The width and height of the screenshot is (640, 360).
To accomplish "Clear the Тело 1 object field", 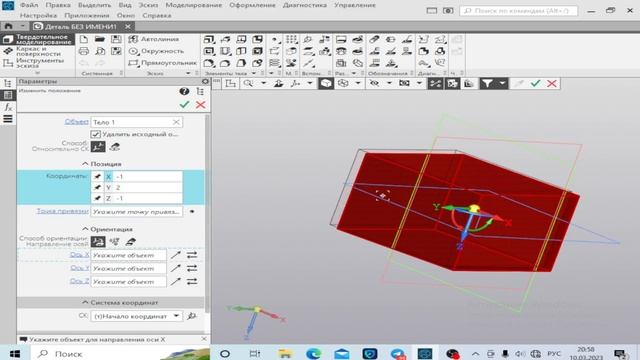I will [176, 122].
